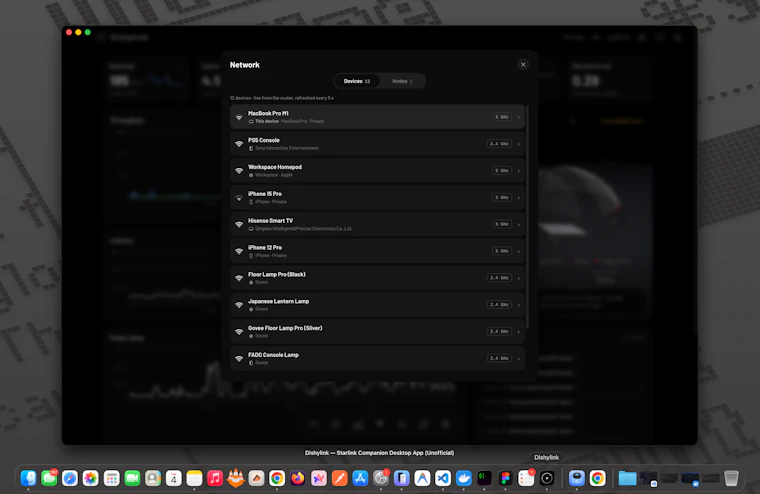Select the 'PS5 Console' device name

point(264,140)
